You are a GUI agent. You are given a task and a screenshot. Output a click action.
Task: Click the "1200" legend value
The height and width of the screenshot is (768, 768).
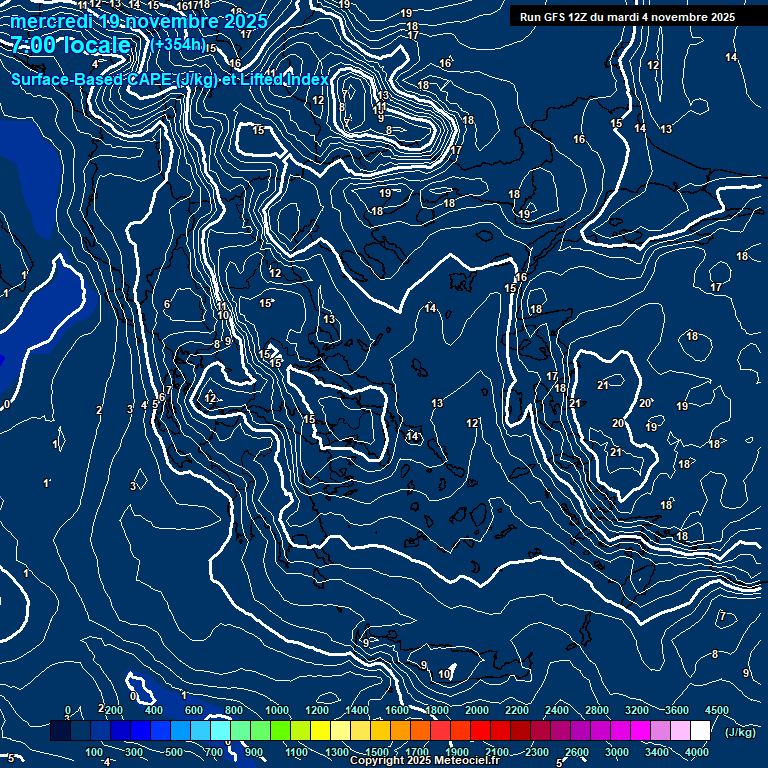click(317, 710)
